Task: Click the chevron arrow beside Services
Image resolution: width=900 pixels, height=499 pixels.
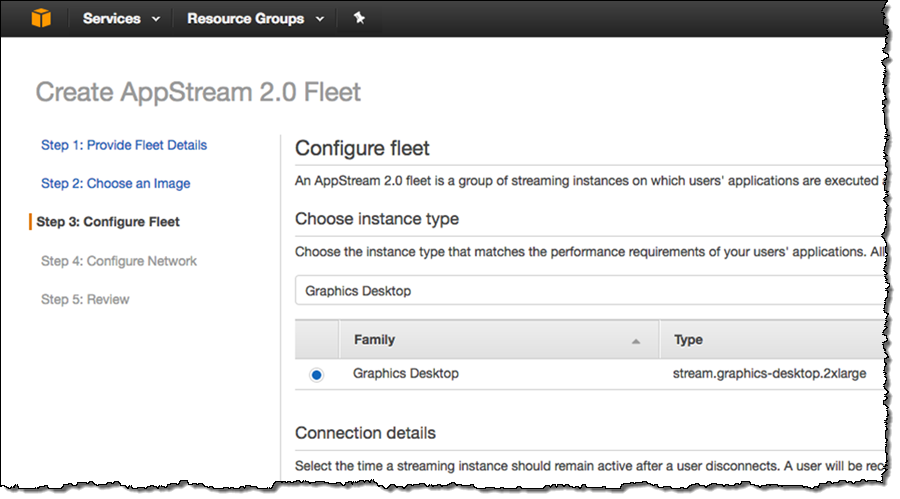Action: [155, 19]
